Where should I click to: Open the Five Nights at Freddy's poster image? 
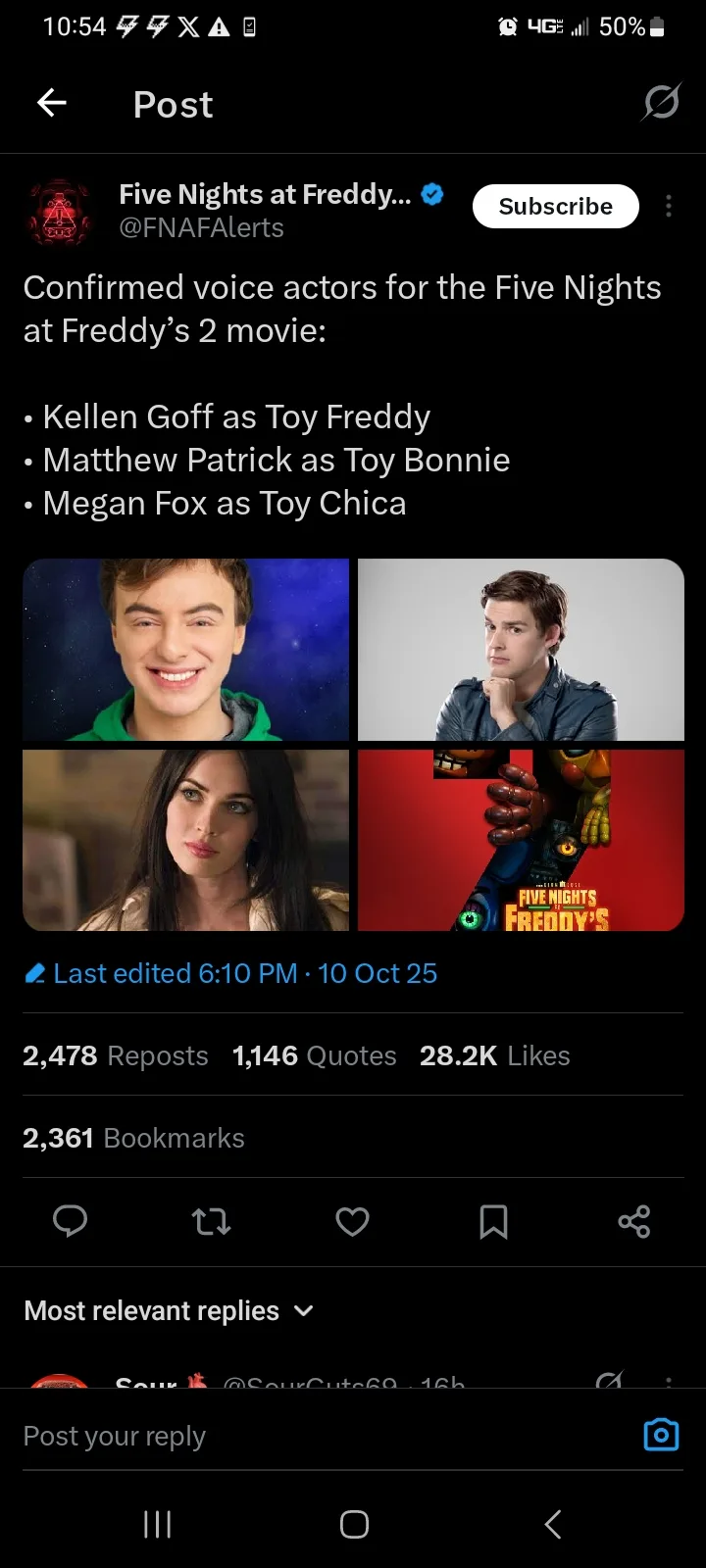coord(521,840)
